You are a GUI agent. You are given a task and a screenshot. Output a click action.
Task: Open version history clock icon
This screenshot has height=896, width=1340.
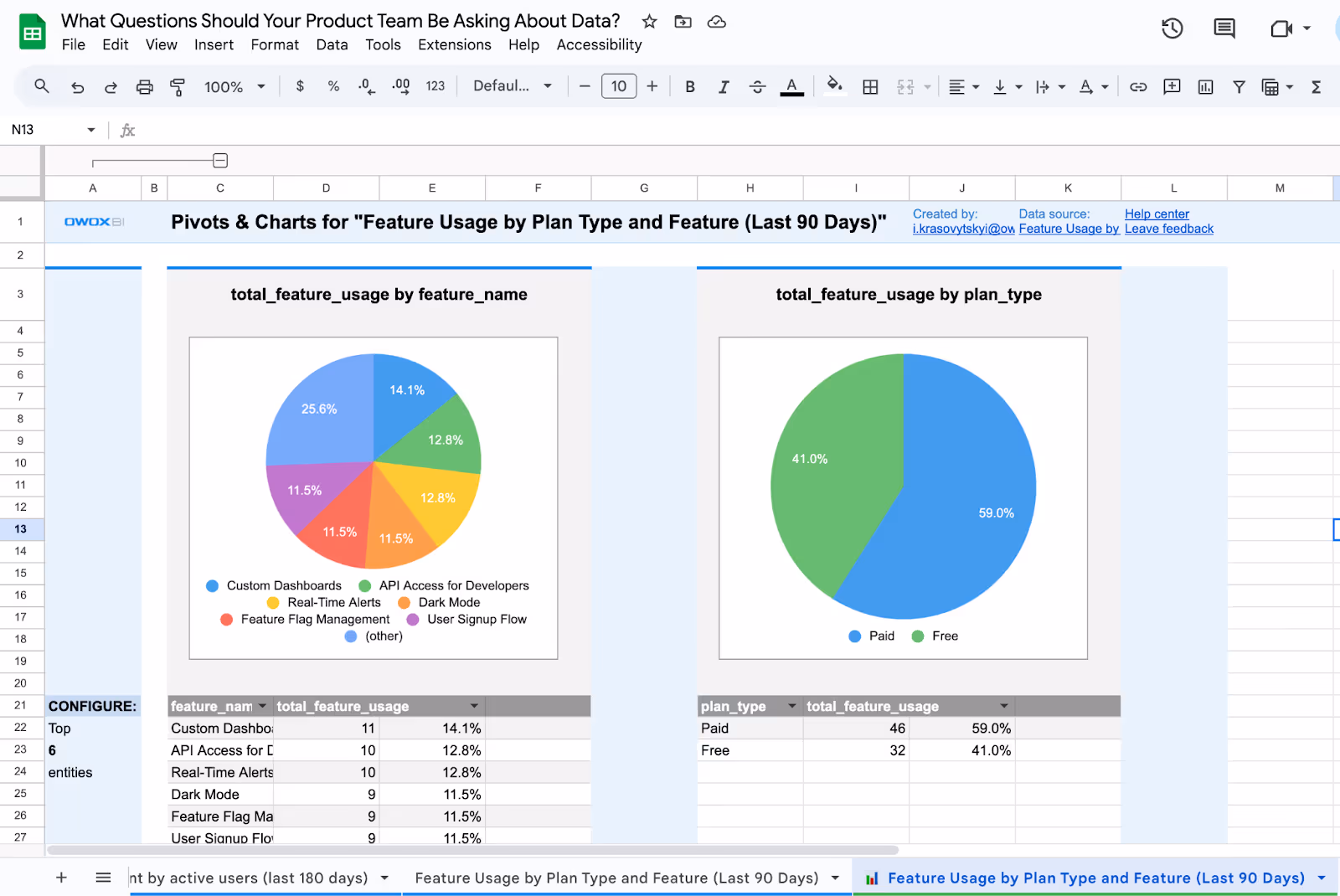pyautogui.click(x=1172, y=28)
